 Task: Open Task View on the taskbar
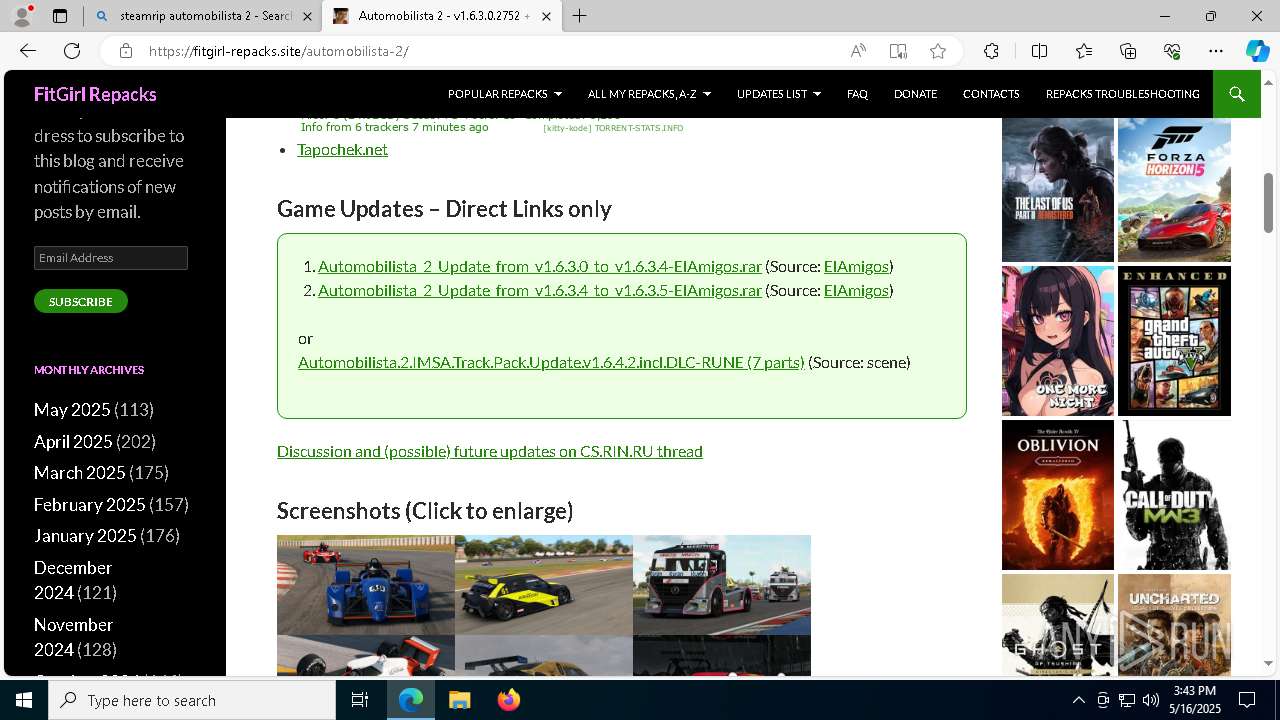360,700
